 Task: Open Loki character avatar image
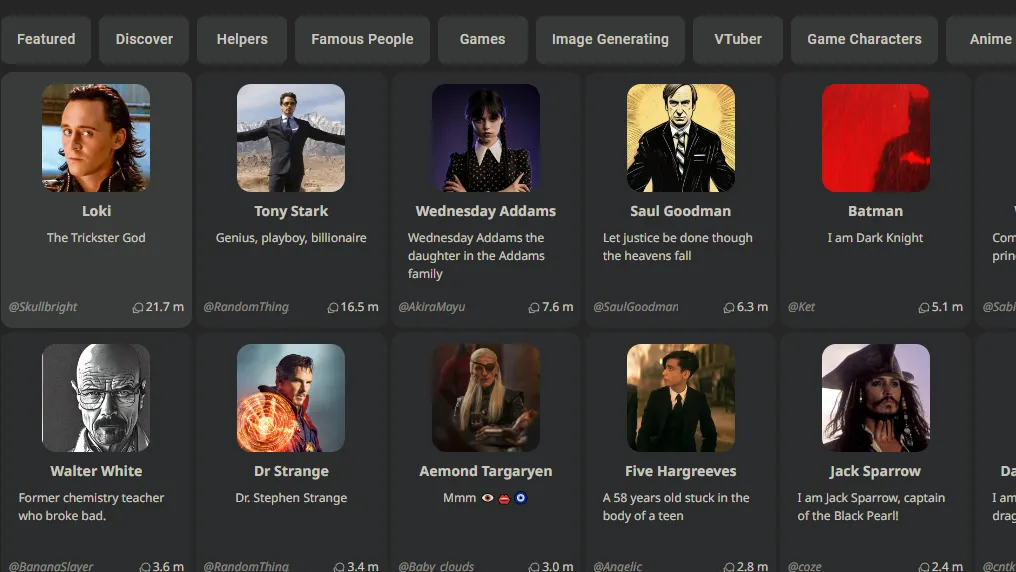point(96,138)
